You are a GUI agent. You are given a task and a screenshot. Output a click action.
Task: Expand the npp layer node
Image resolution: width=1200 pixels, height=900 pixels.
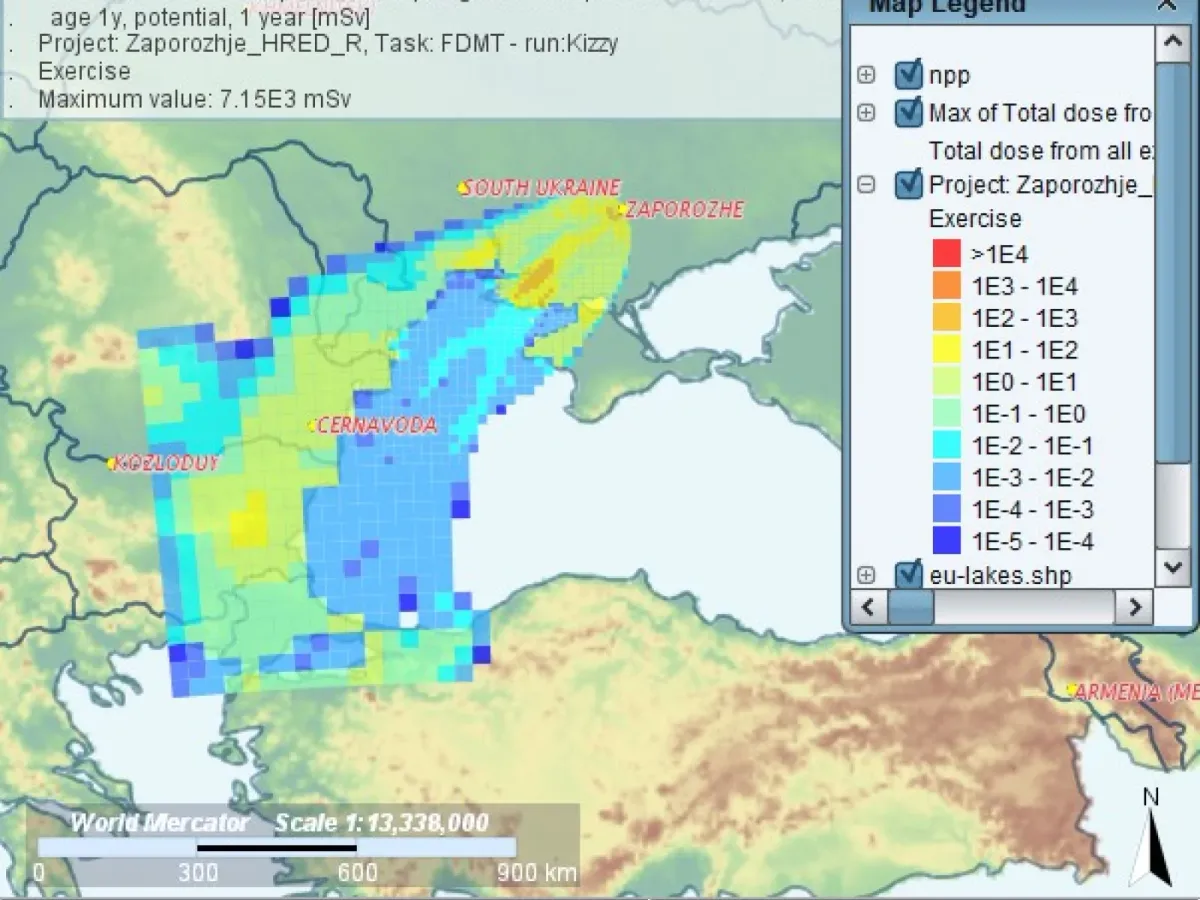tap(866, 76)
